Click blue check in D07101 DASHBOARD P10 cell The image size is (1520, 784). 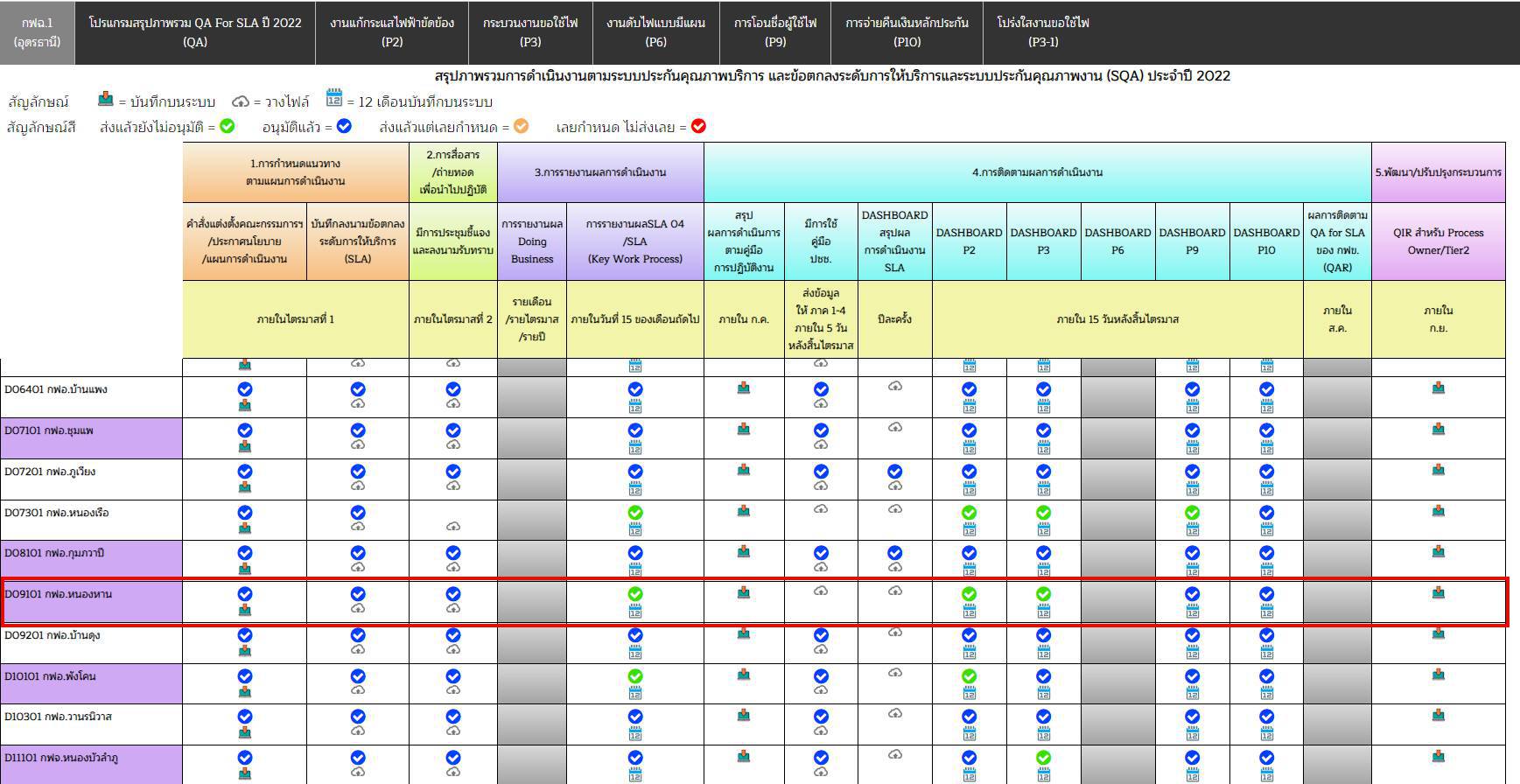pyautogui.click(x=1266, y=430)
